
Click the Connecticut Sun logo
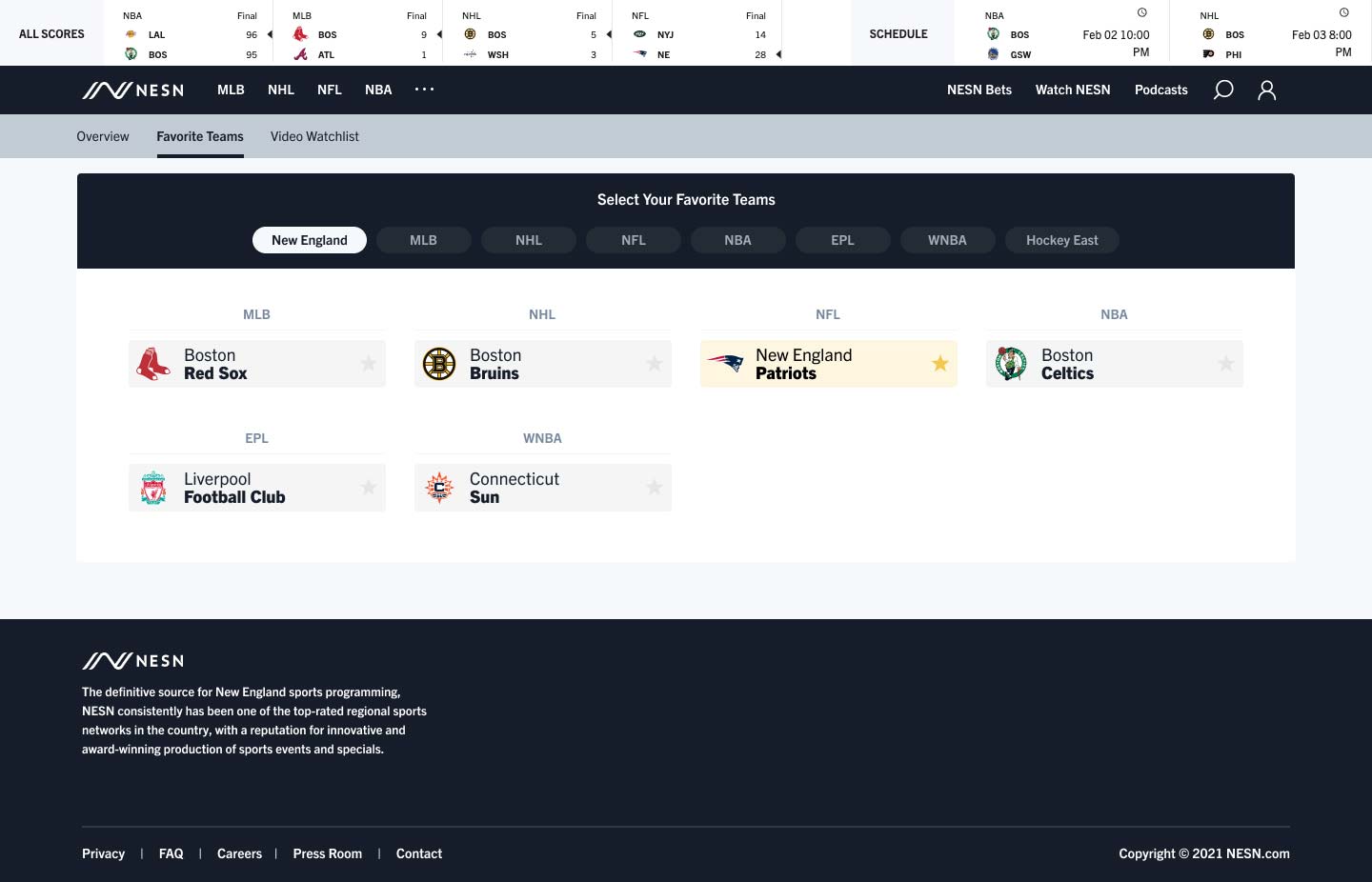(x=439, y=488)
